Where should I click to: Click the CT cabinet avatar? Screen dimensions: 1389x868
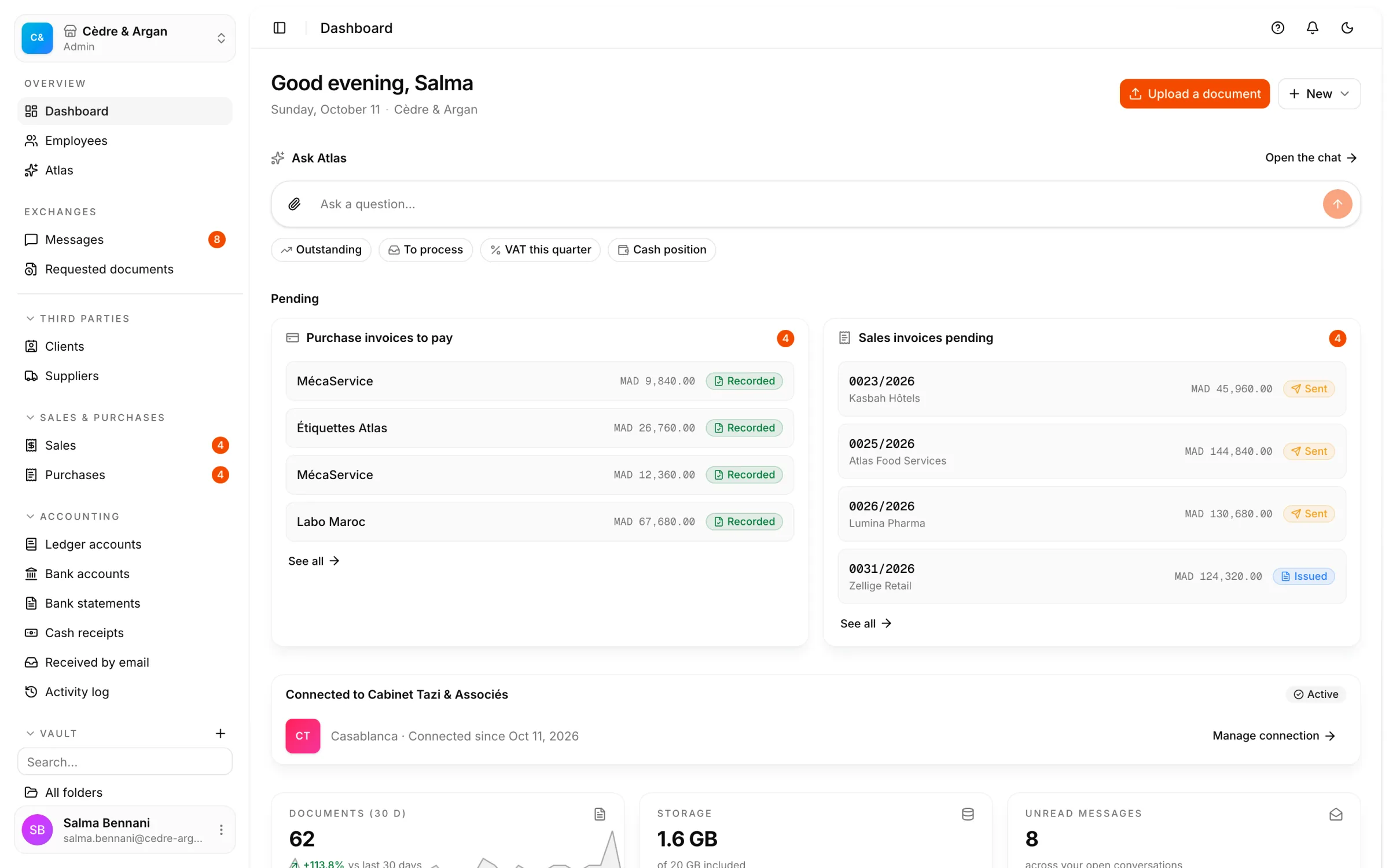point(303,735)
